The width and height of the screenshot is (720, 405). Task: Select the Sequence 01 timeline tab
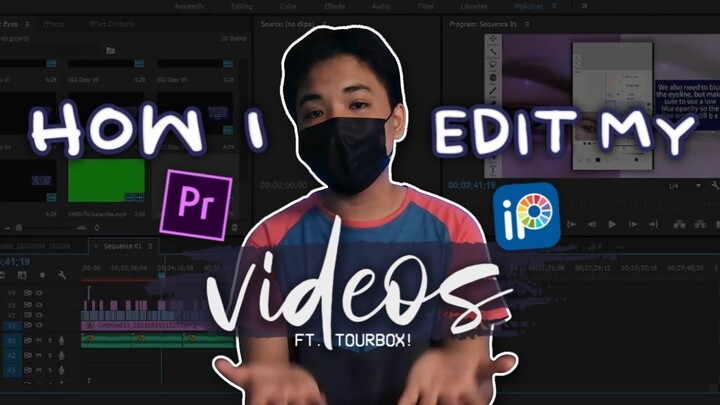point(123,247)
